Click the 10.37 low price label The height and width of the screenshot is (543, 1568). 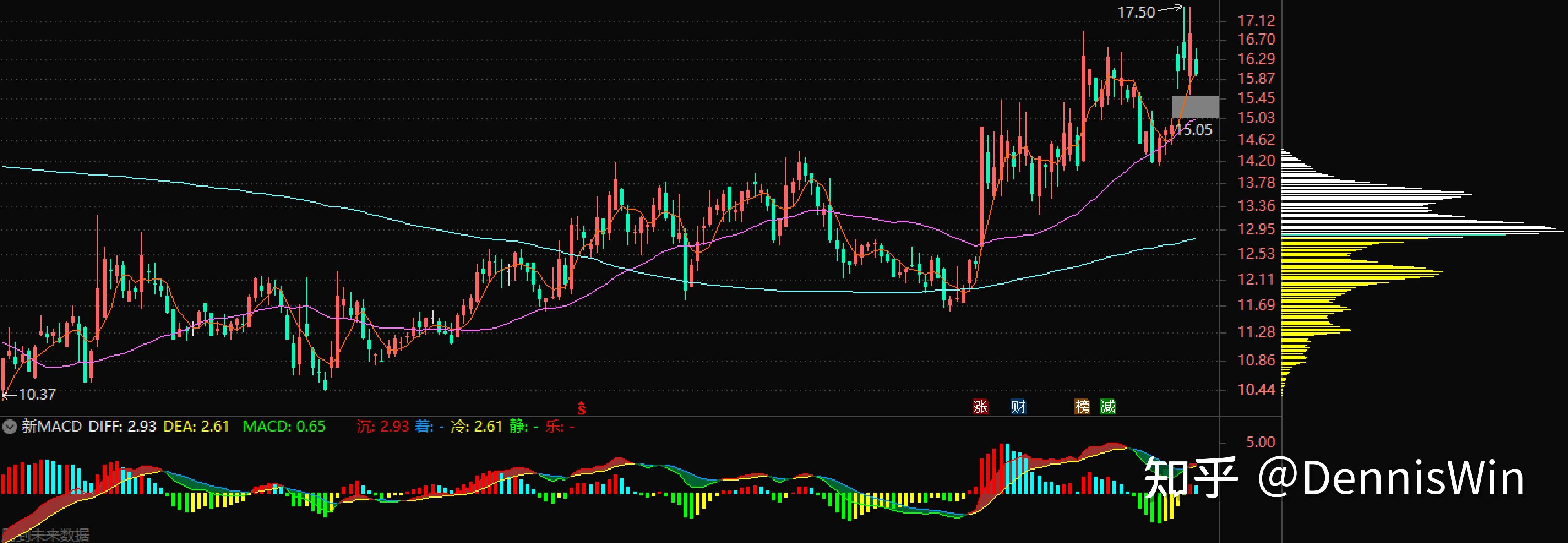37,394
